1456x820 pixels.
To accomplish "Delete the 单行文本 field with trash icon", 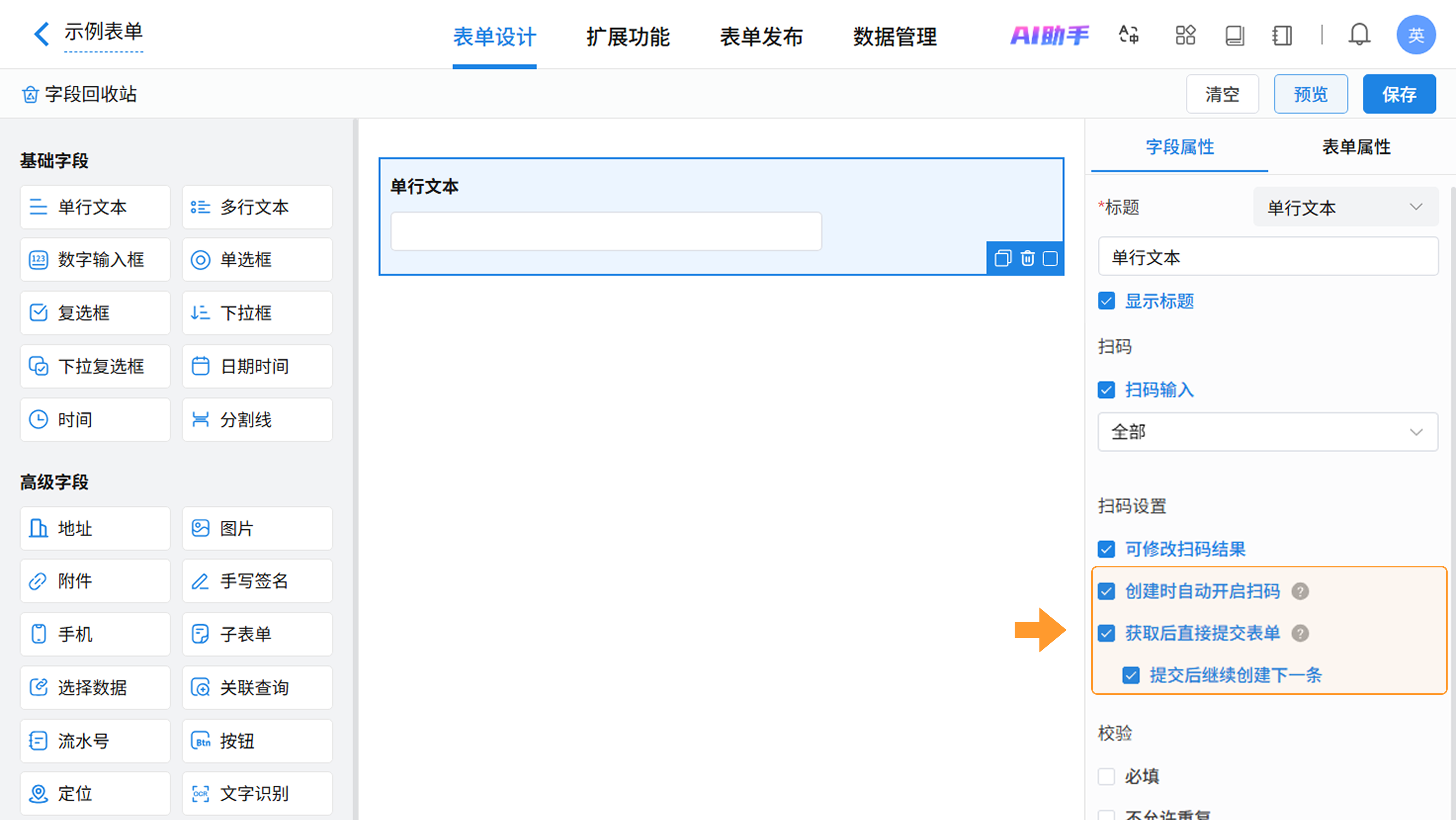I will pyautogui.click(x=1027, y=258).
